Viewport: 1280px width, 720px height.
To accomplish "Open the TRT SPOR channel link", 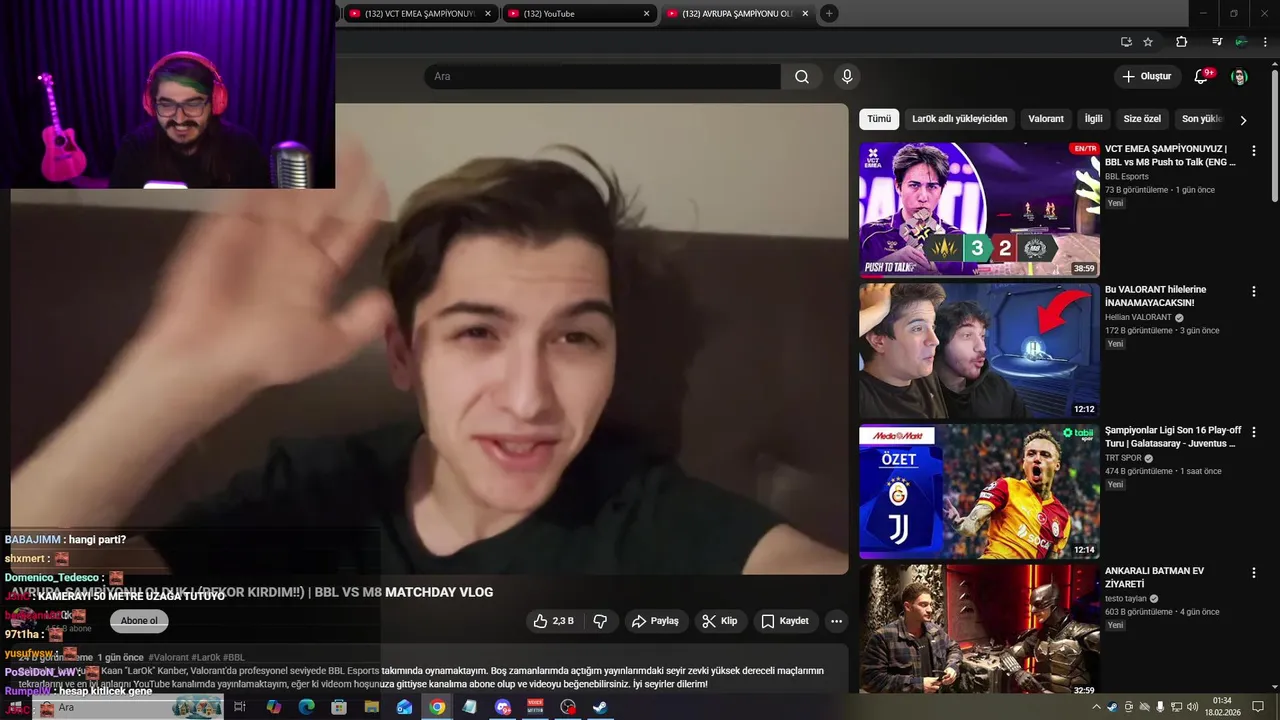I will click(1123, 459).
